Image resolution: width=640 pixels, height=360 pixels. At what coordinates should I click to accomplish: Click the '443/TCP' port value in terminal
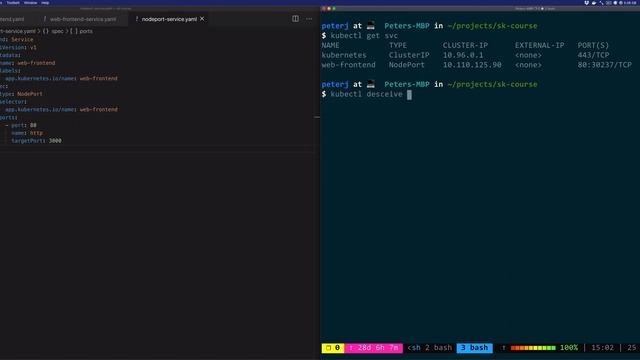click(x=593, y=55)
